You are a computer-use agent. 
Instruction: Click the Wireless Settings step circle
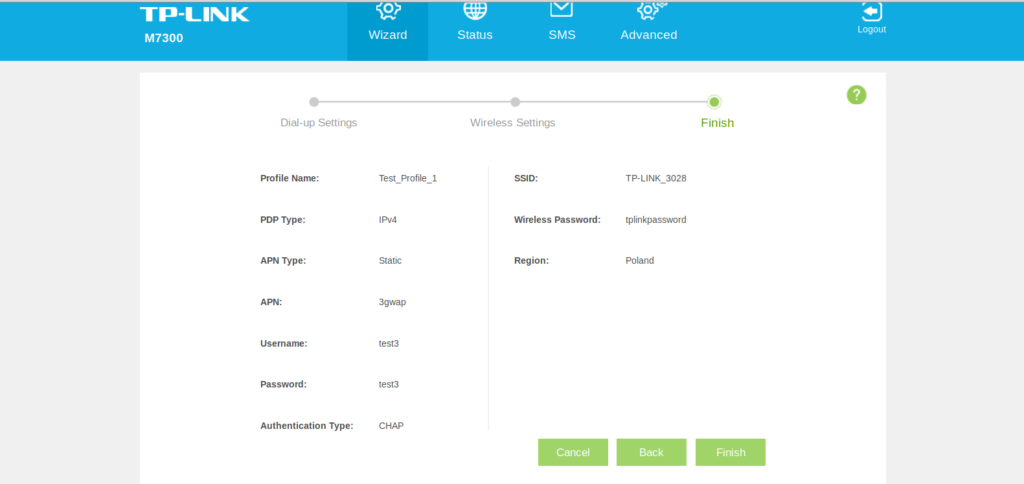(515, 102)
